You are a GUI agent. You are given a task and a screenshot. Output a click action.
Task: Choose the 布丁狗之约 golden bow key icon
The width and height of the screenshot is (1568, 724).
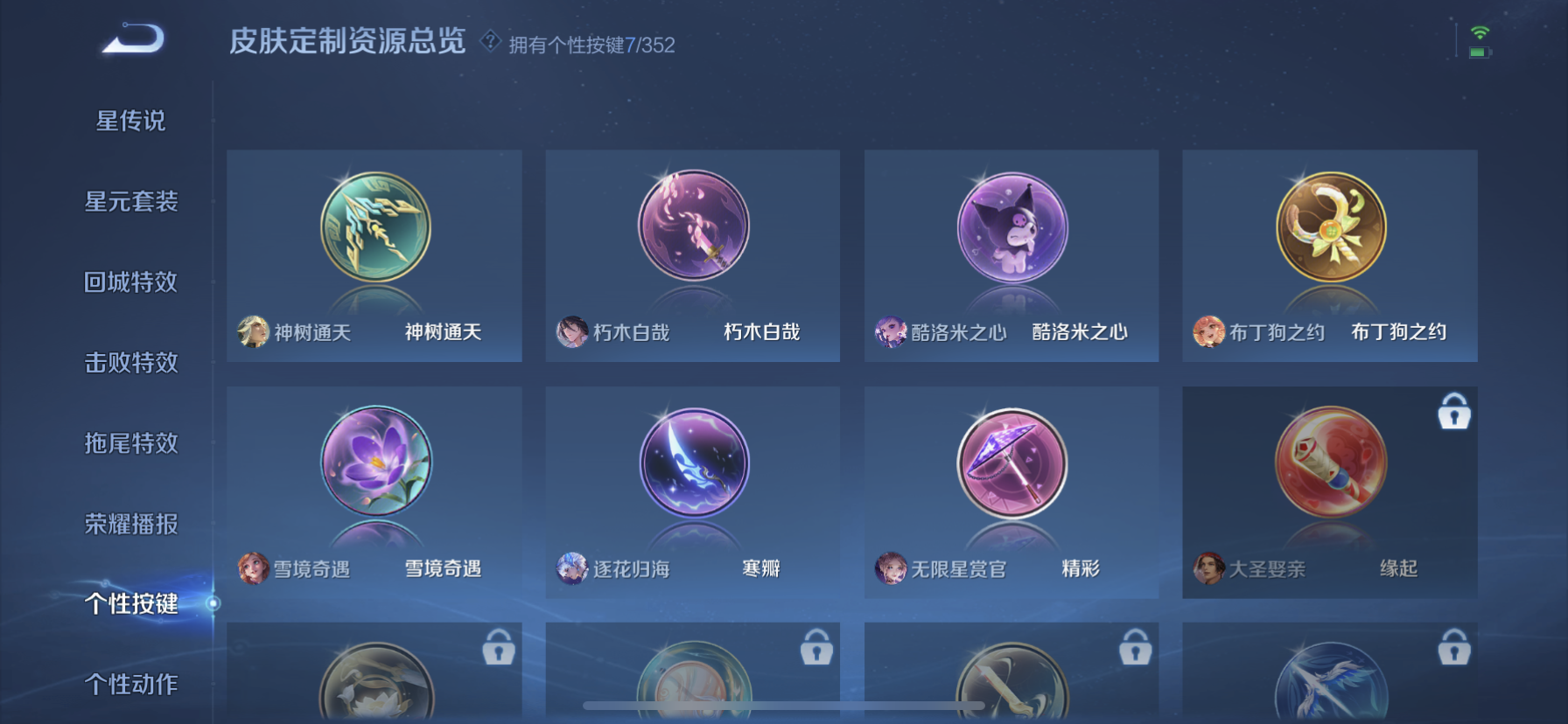[1331, 226]
